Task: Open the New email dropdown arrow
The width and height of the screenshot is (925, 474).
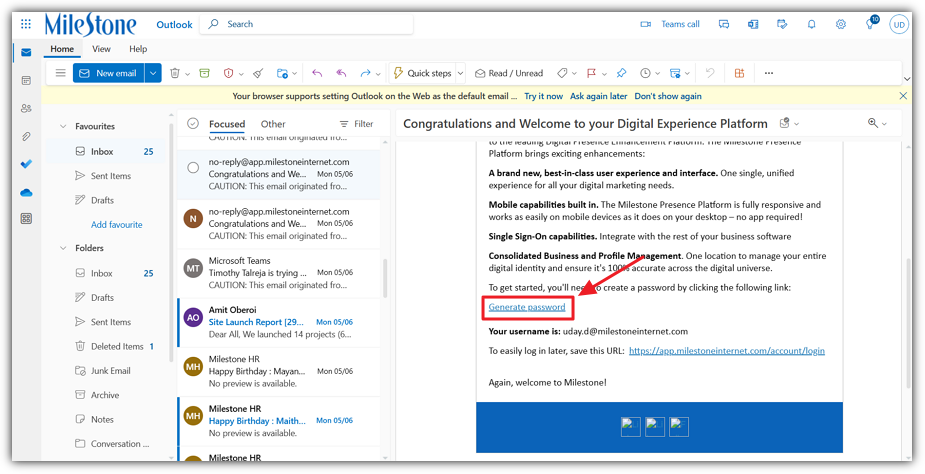Action: point(153,73)
